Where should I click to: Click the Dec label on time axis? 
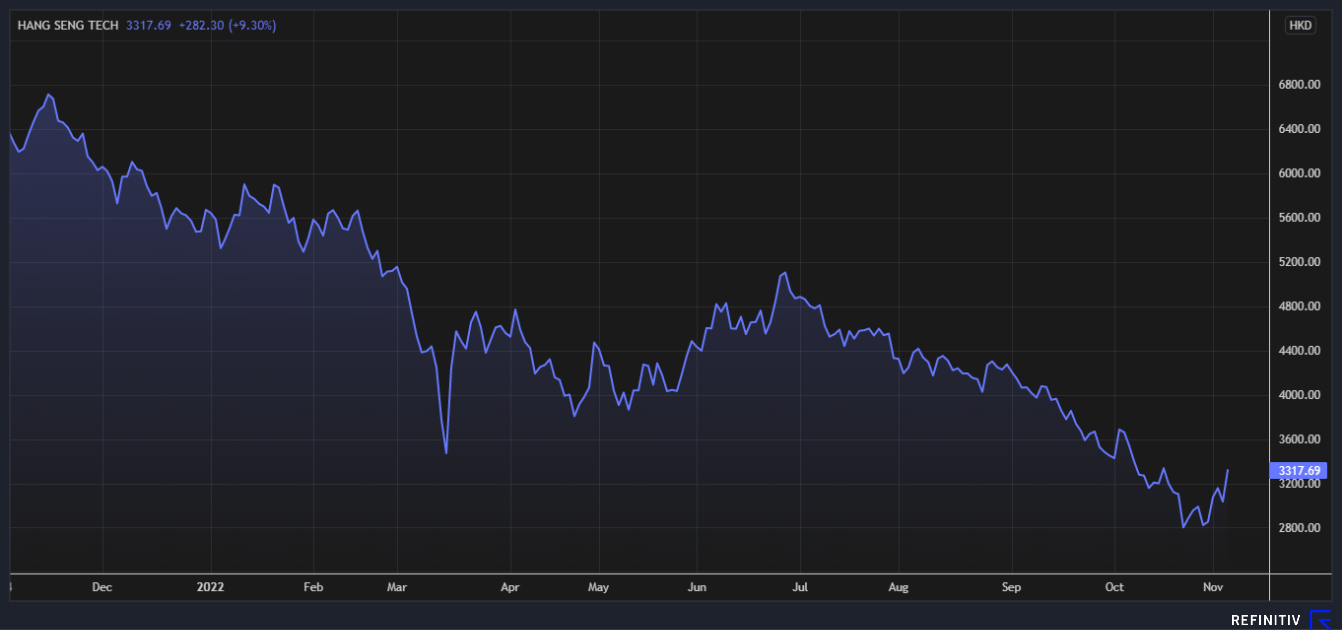point(102,587)
